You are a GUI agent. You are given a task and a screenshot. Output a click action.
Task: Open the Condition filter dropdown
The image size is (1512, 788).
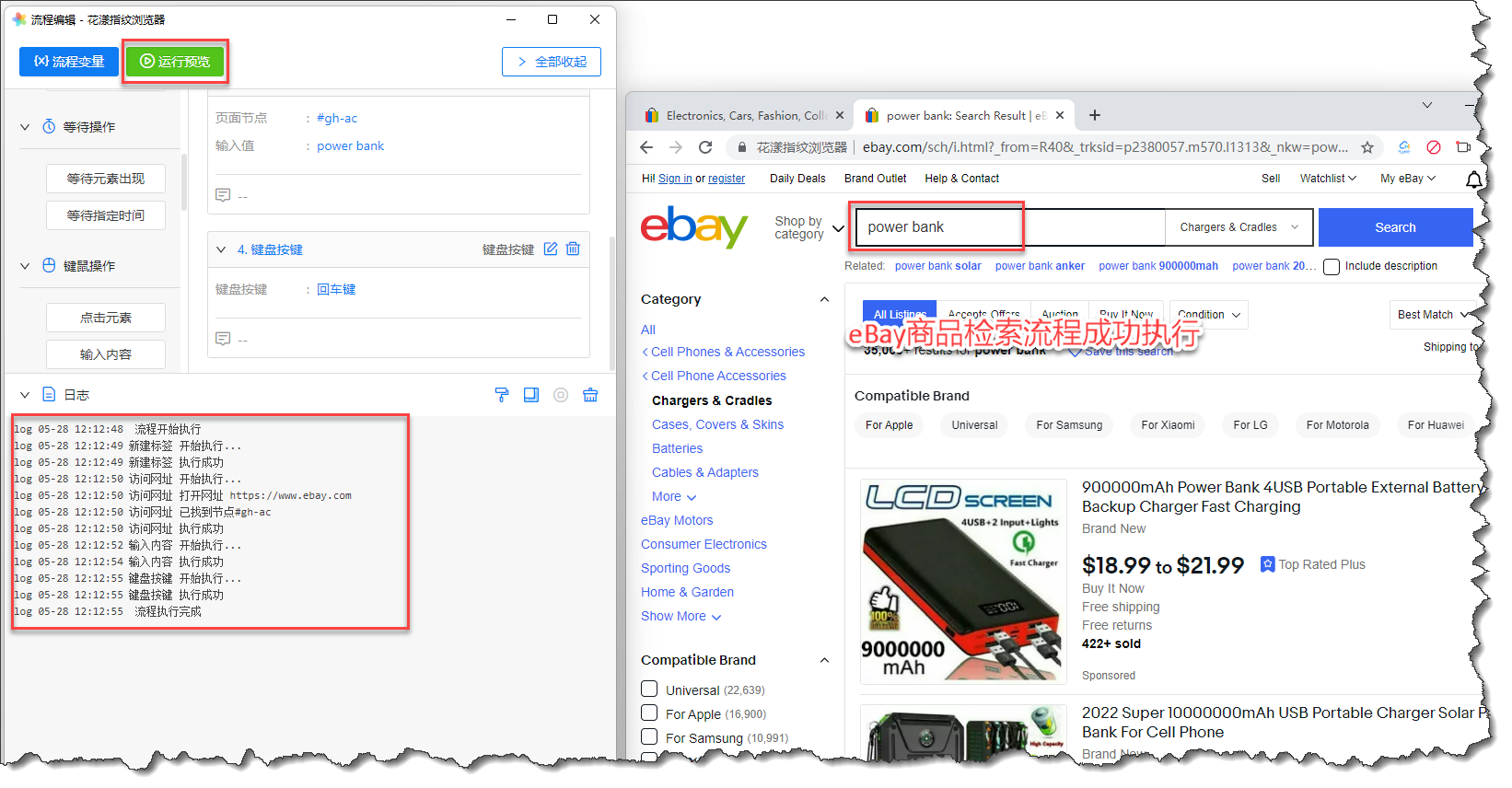(1209, 315)
